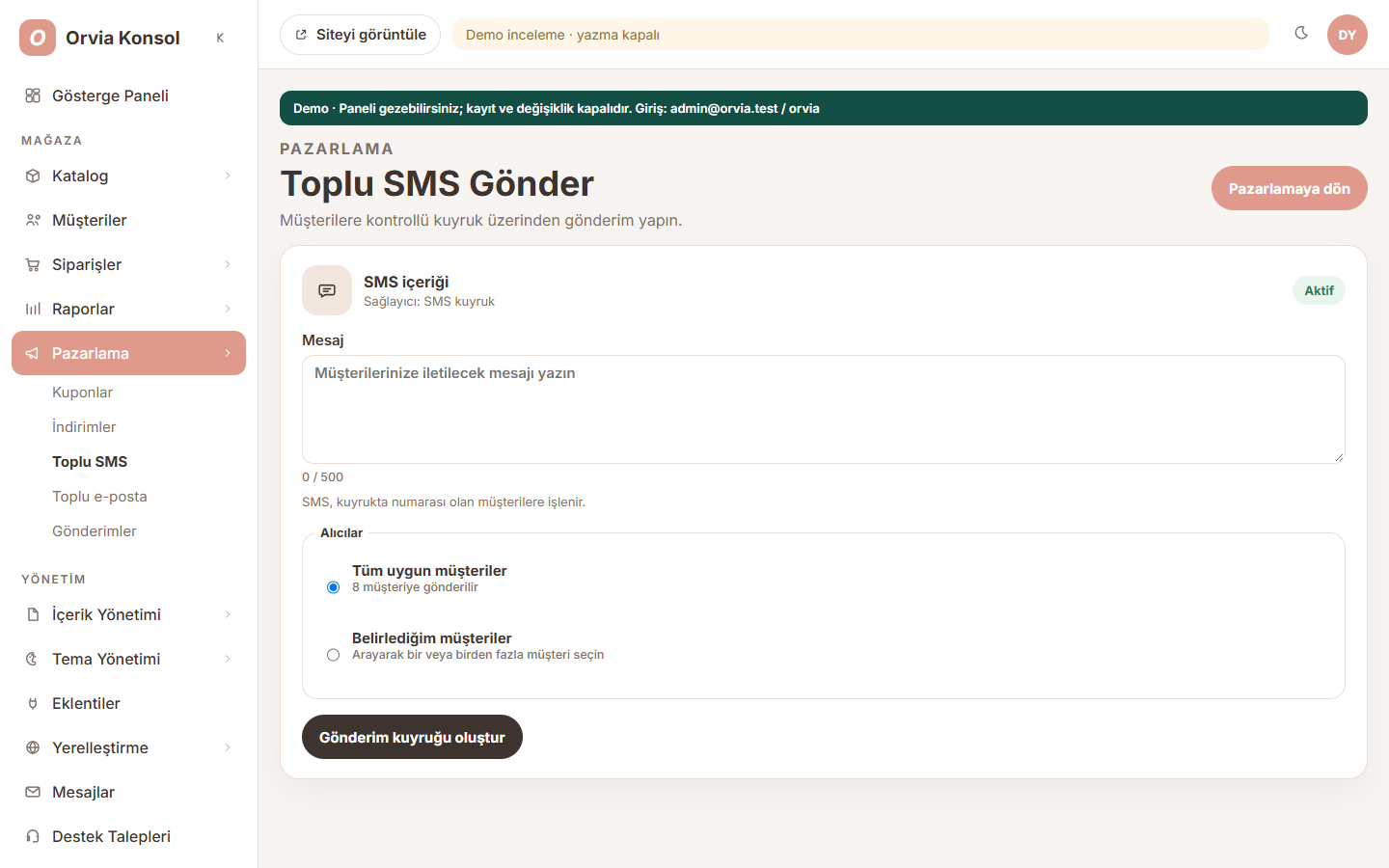Click the Mesajlar envelope icon
Image resolution: width=1389 pixels, height=868 pixels.
tap(33, 792)
